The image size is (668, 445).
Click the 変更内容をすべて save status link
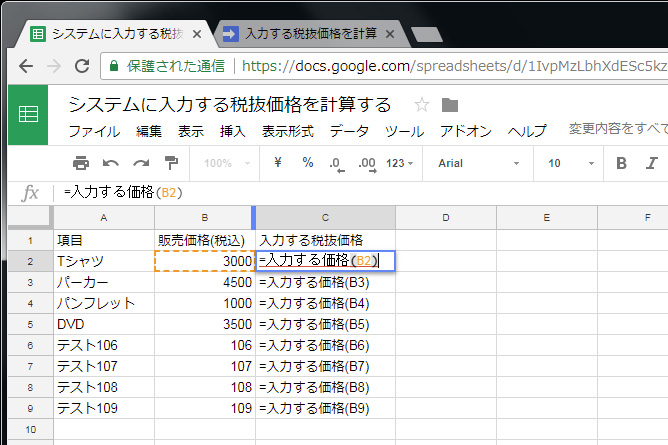pos(618,129)
